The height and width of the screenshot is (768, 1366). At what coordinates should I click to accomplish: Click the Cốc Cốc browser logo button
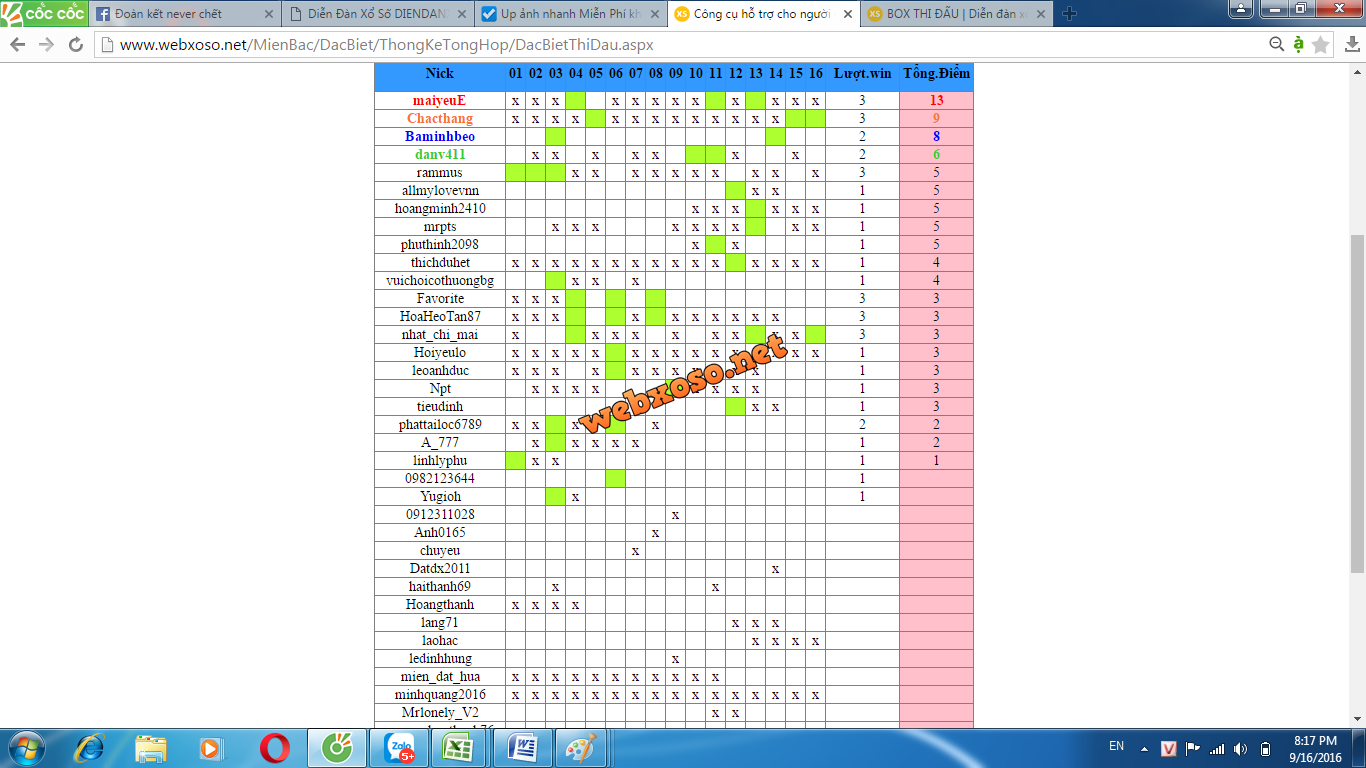click(x=43, y=13)
